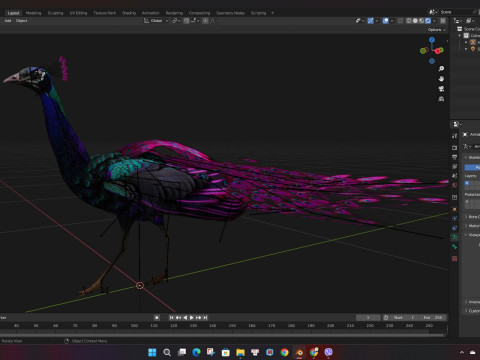
Task: Switch to Geometry Nodes workspace
Action: click(230, 13)
